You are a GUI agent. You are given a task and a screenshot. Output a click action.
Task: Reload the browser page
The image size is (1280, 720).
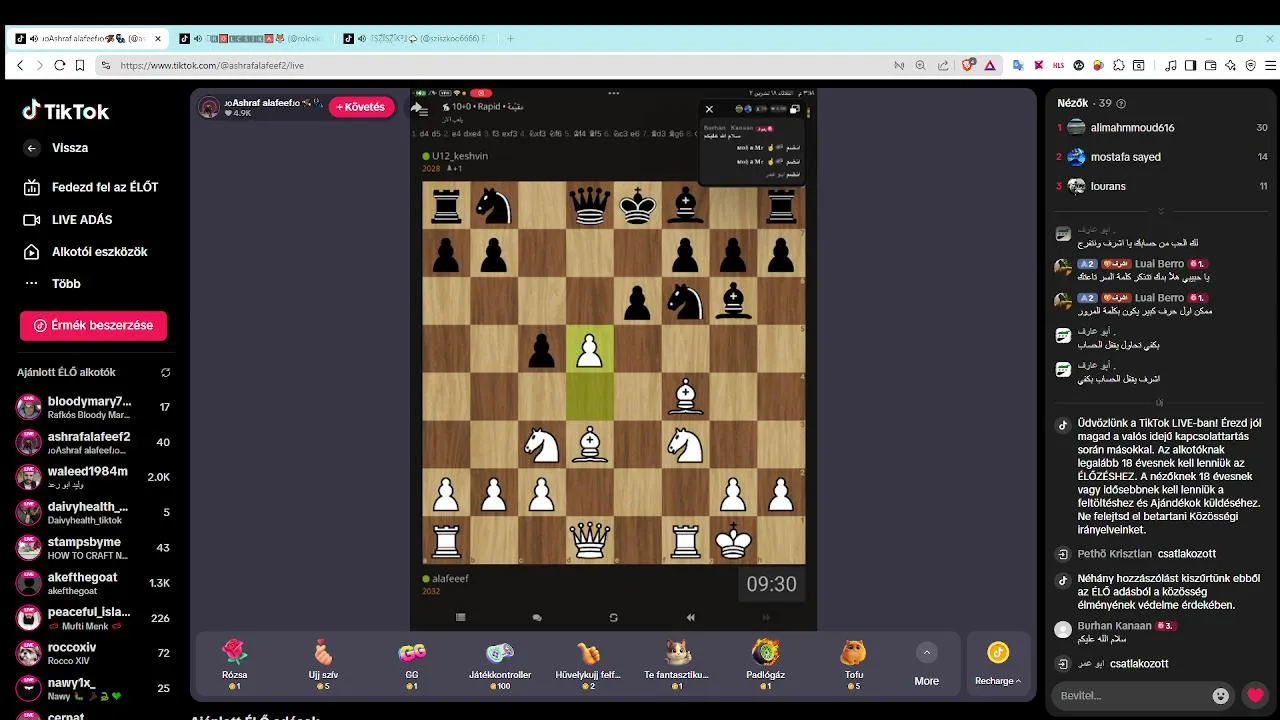tap(59, 65)
